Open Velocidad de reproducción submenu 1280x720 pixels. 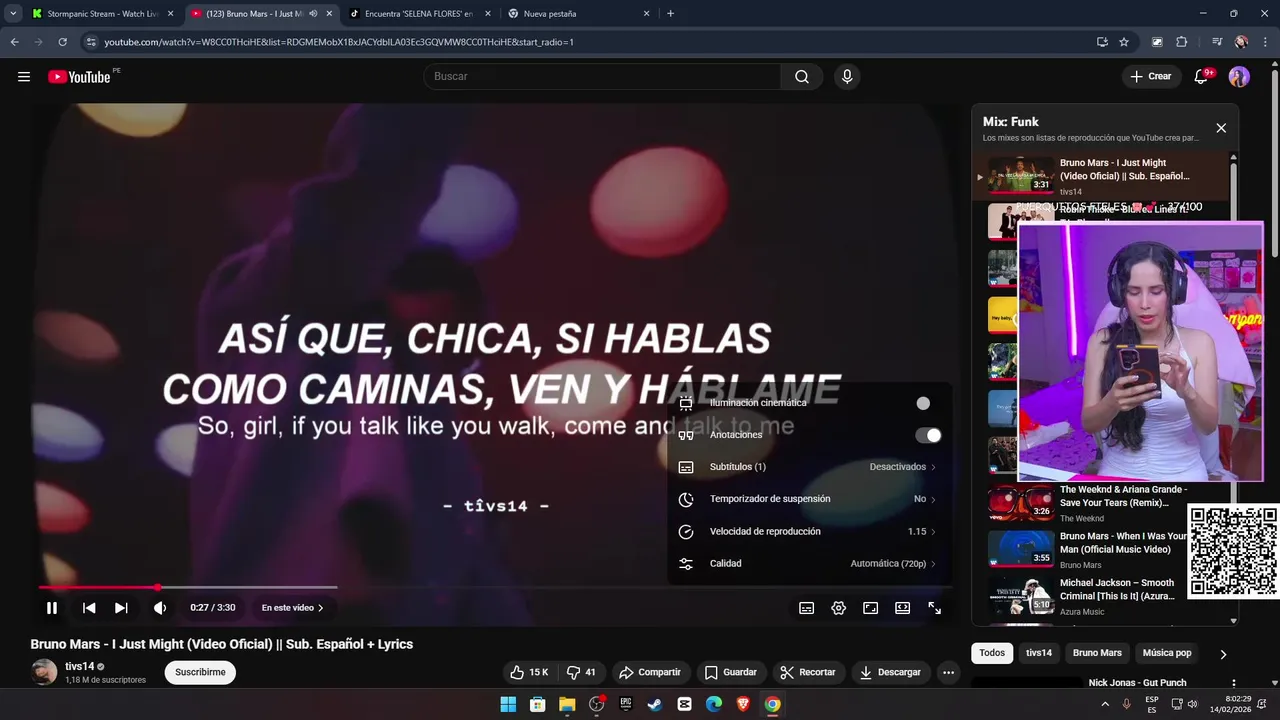[808, 531]
